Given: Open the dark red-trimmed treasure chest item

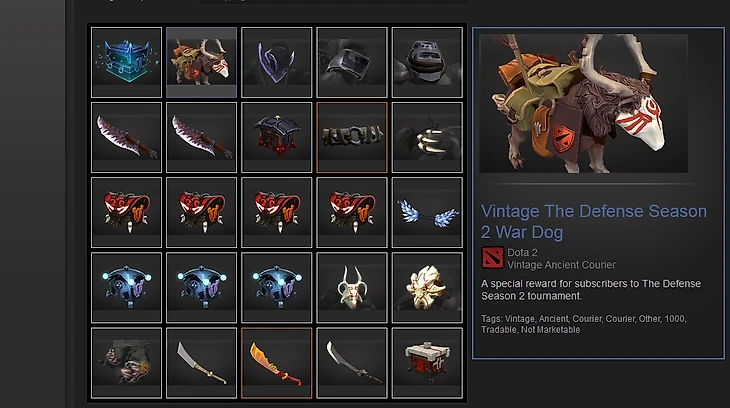Looking at the screenshot, I should click(x=277, y=137).
